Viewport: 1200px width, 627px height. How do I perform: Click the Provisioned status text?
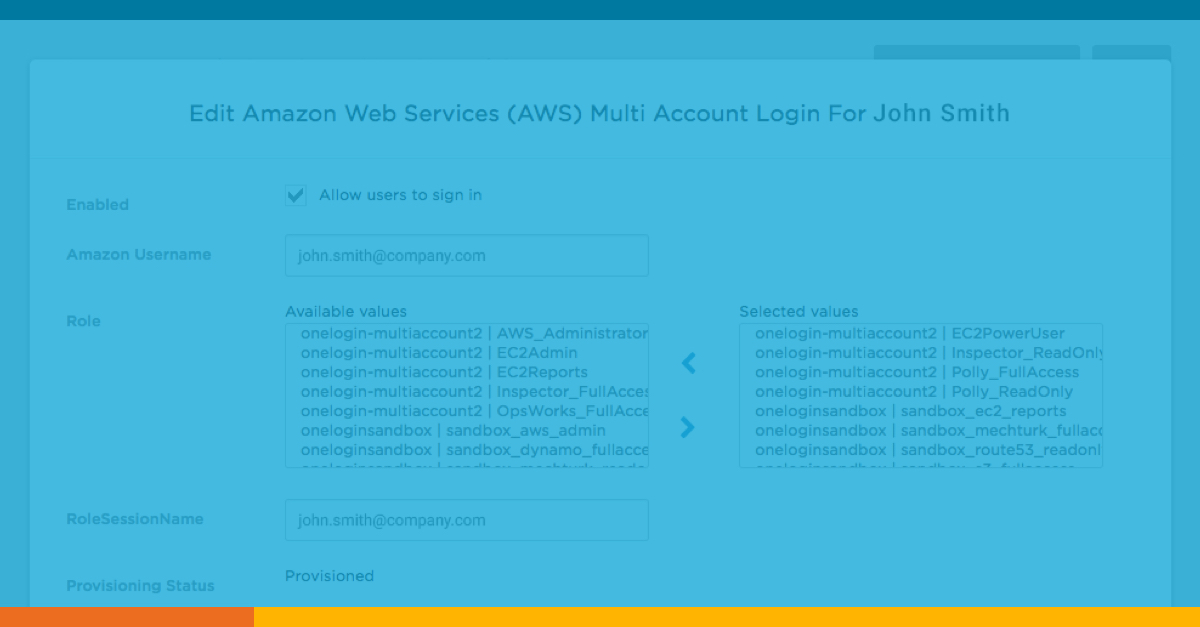(x=329, y=576)
